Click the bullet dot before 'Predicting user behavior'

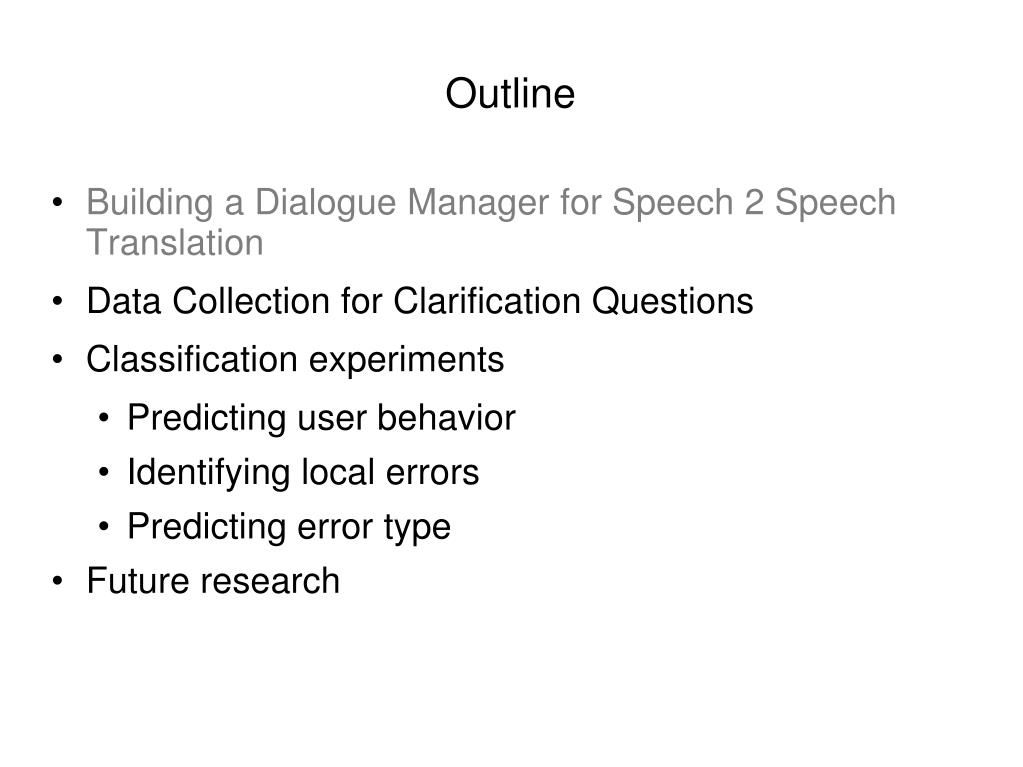104,418
